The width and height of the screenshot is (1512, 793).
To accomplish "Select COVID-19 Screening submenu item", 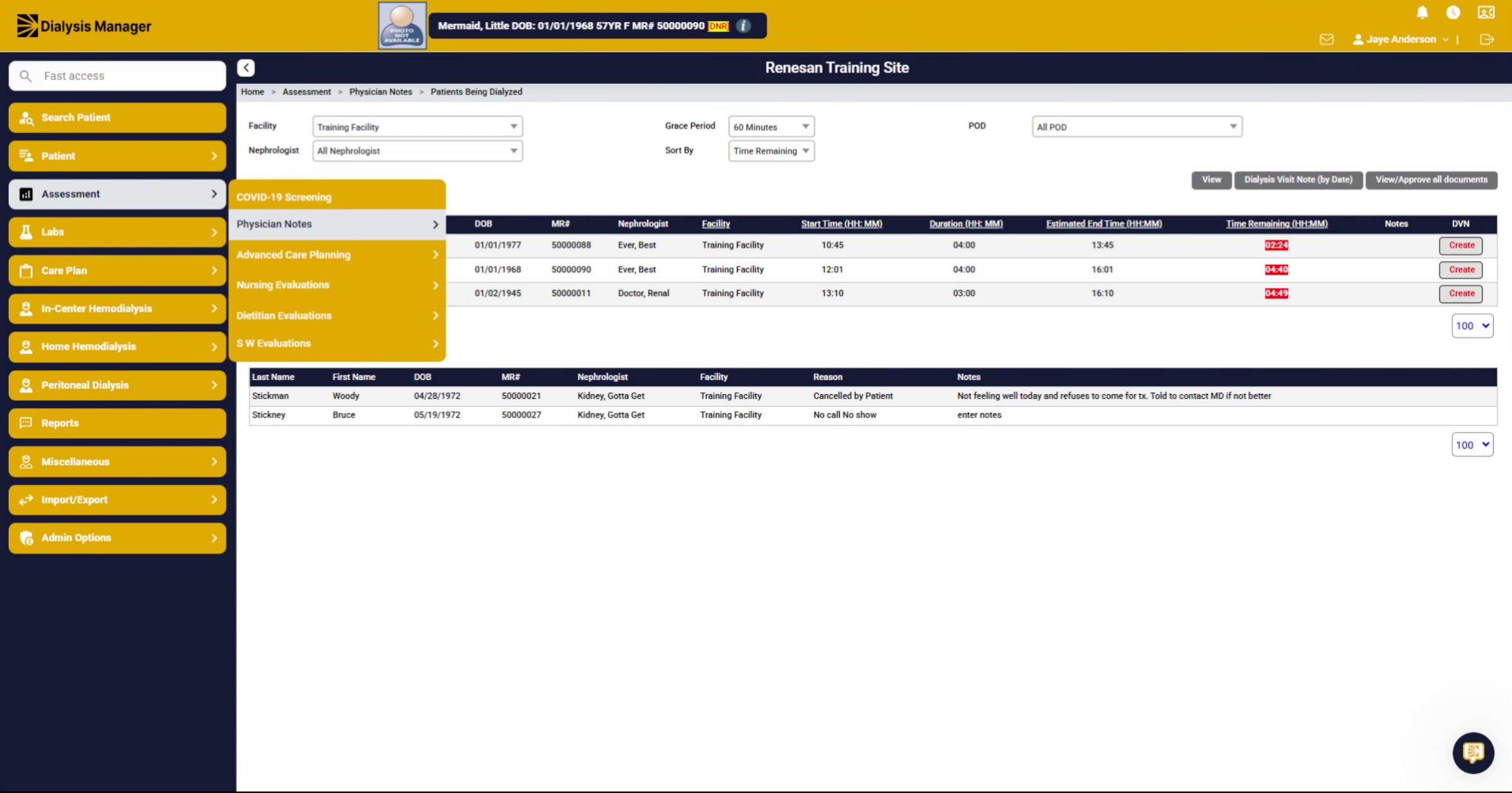I will (337, 197).
